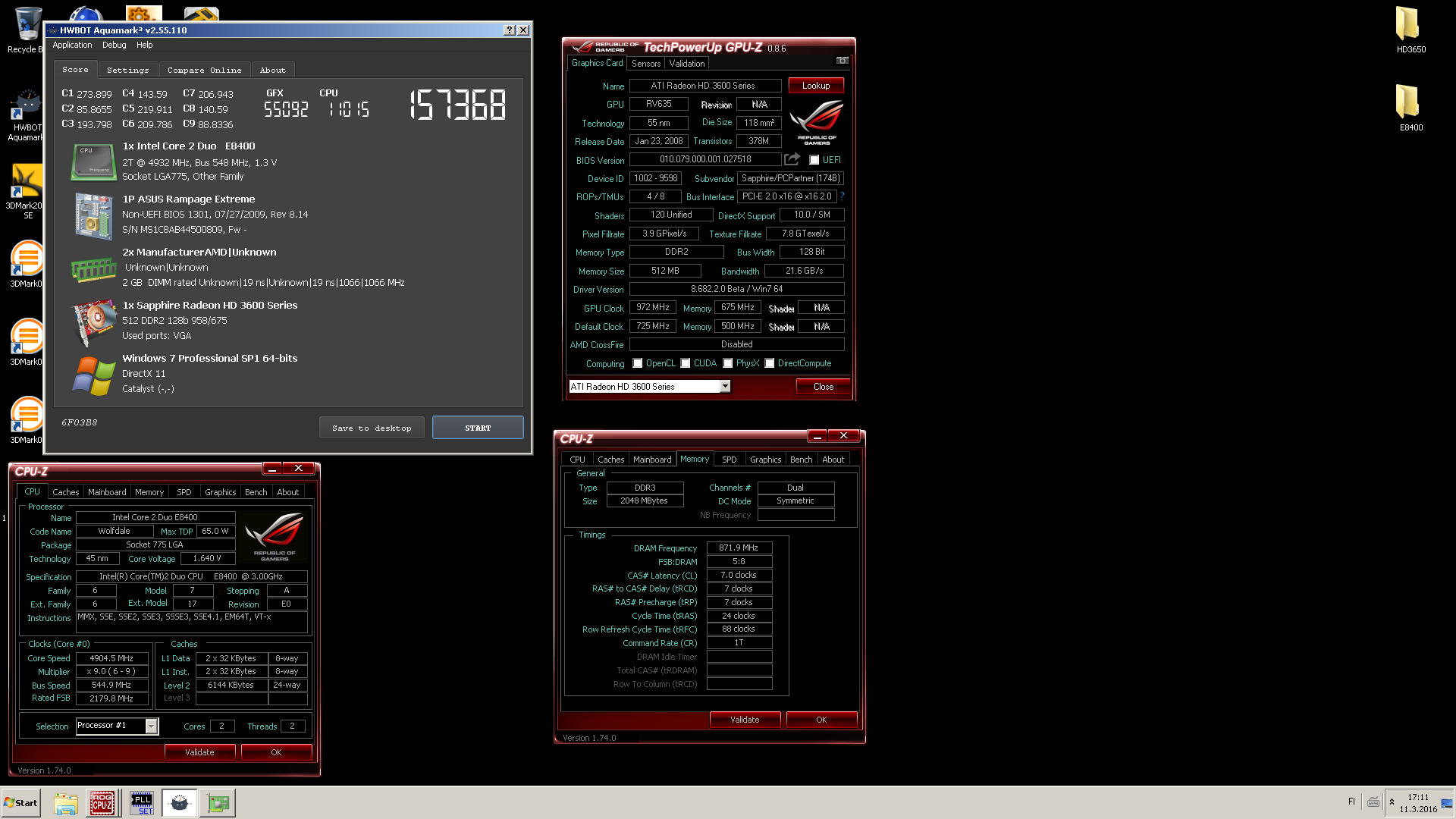
Task: Switch to the Settings tab in Aquamark
Action: pos(128,70)
